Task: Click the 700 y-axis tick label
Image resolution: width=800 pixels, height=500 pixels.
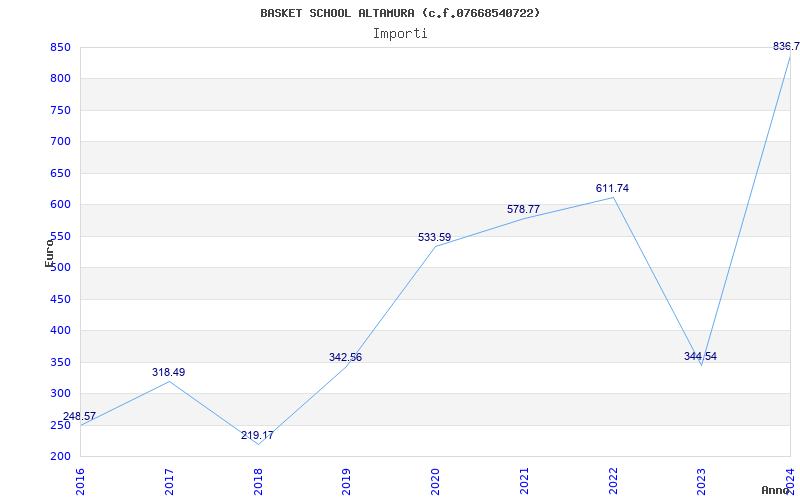Action: [x=60, y=142]
